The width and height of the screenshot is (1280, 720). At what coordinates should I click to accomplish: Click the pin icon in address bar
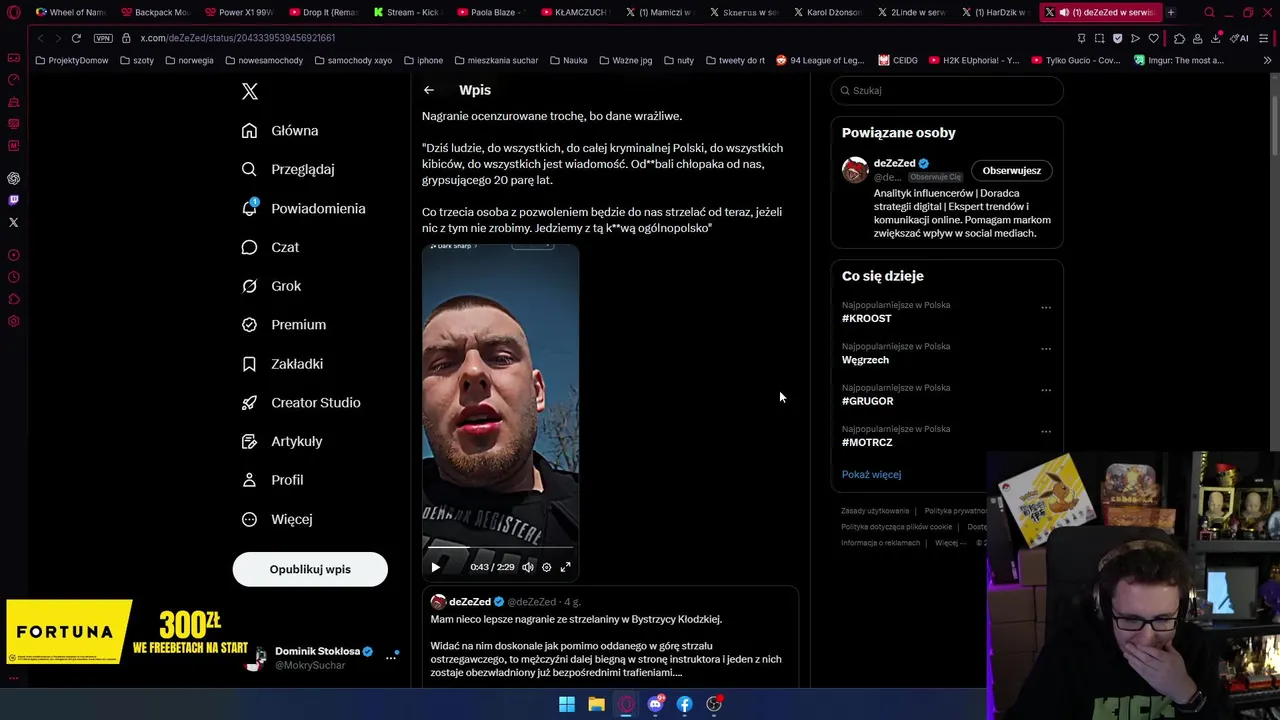coord(1081,38)
